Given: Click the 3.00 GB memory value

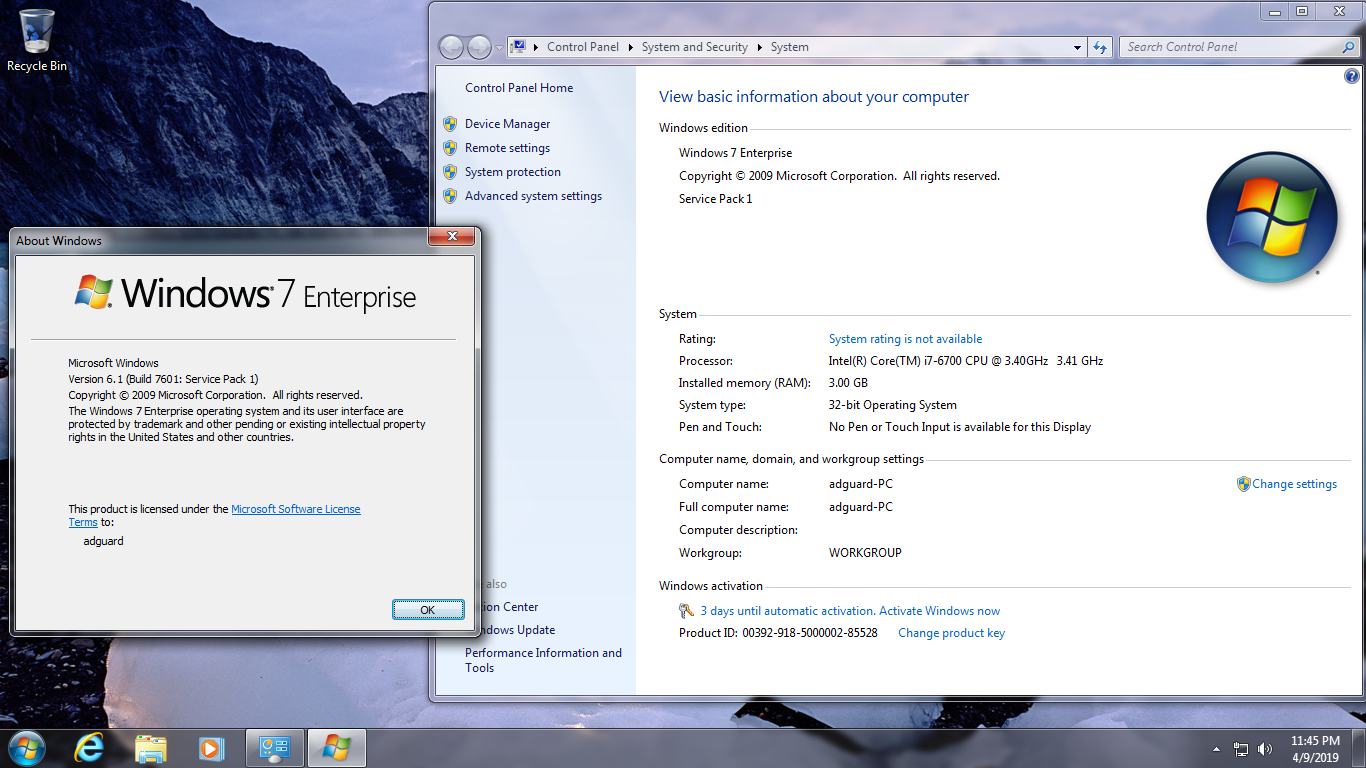Looking at the screenshot, I should coord(848,383).
